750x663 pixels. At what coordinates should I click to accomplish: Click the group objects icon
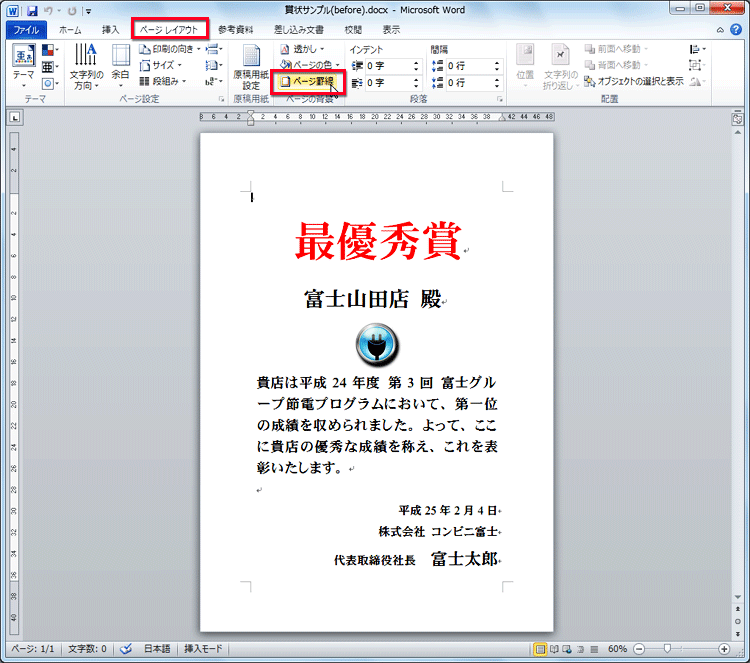coord(697,65)
